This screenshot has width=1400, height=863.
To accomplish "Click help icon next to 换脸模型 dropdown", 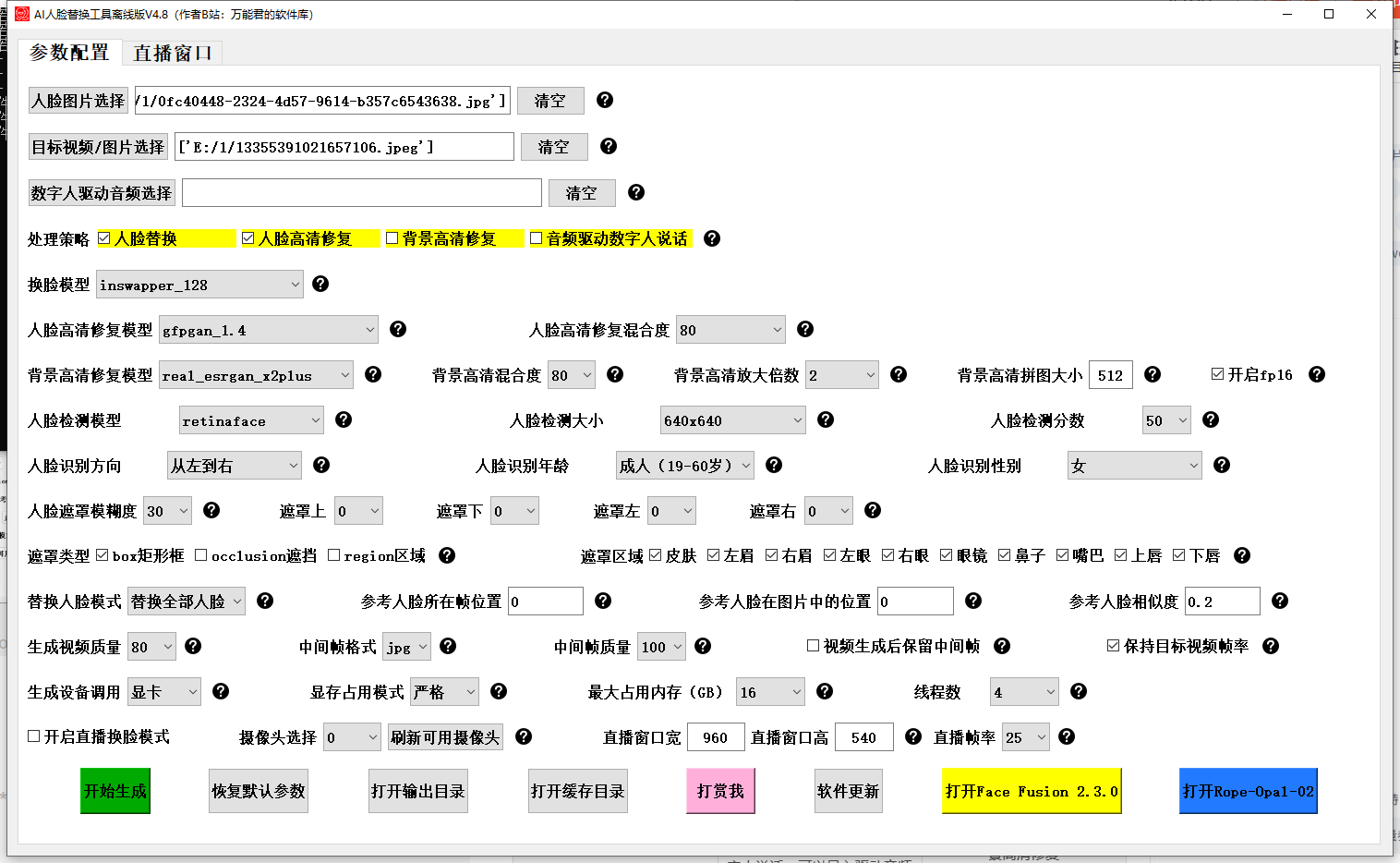I will pyautogui.click(x=320, y=284).
